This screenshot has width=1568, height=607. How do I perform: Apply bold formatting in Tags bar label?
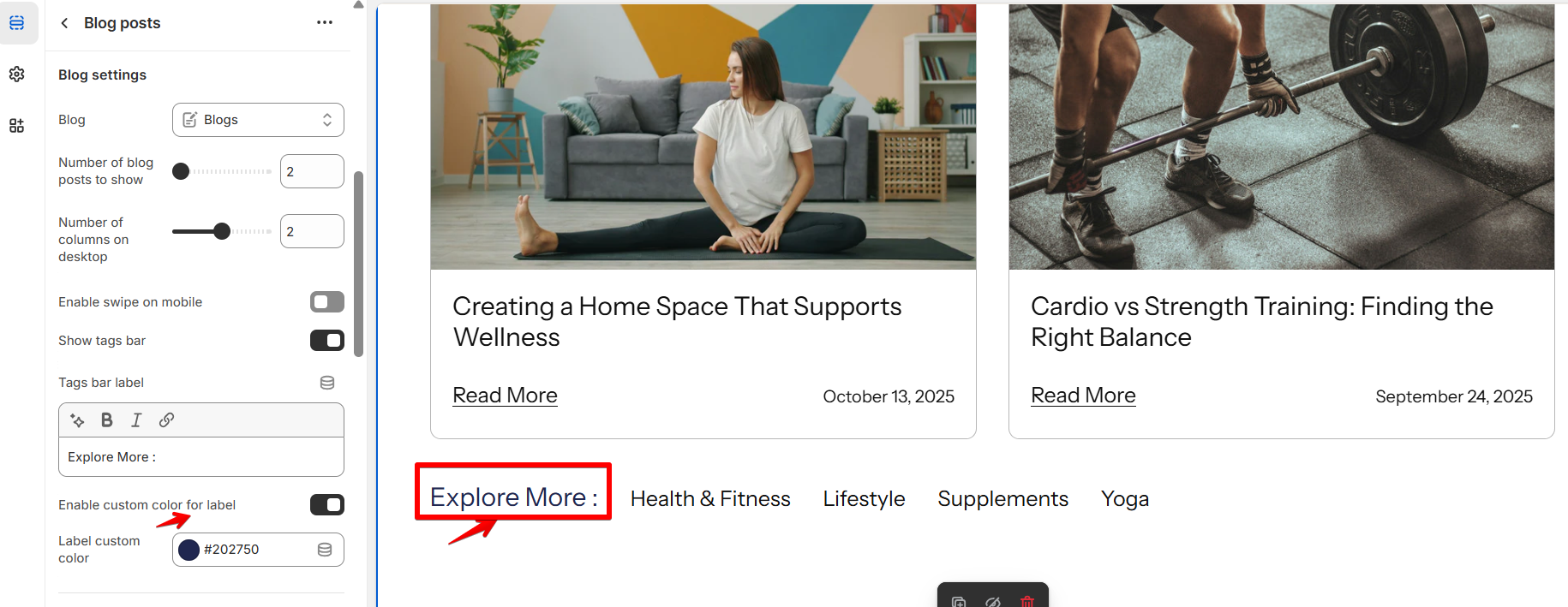[x=106, y=420]
